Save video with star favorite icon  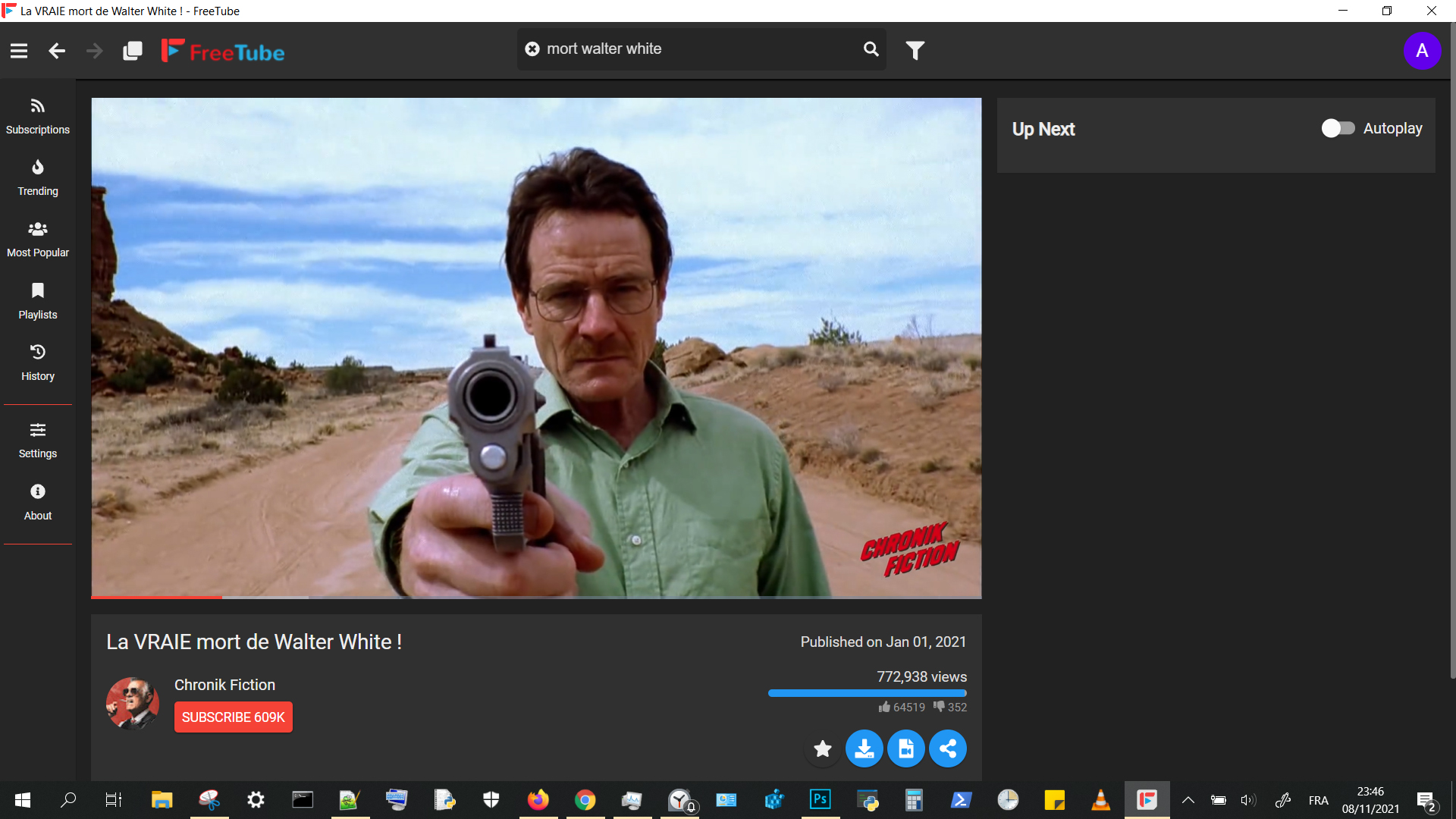click(x=822, y=749)
